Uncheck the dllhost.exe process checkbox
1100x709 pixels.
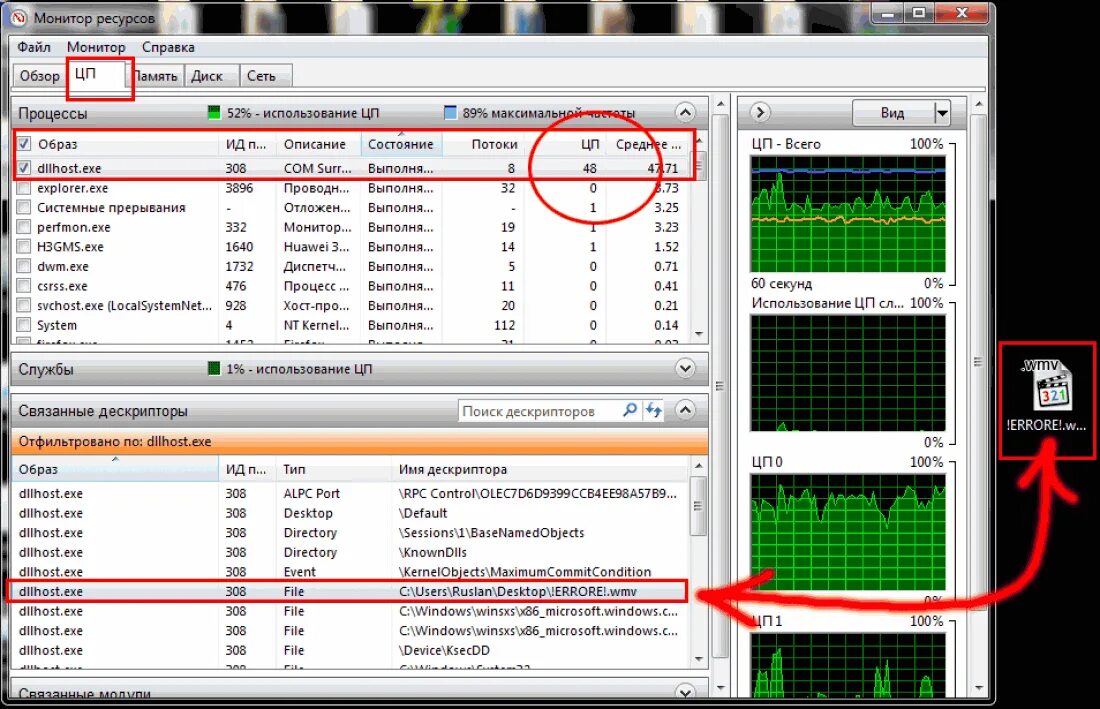tap(24, 168)
